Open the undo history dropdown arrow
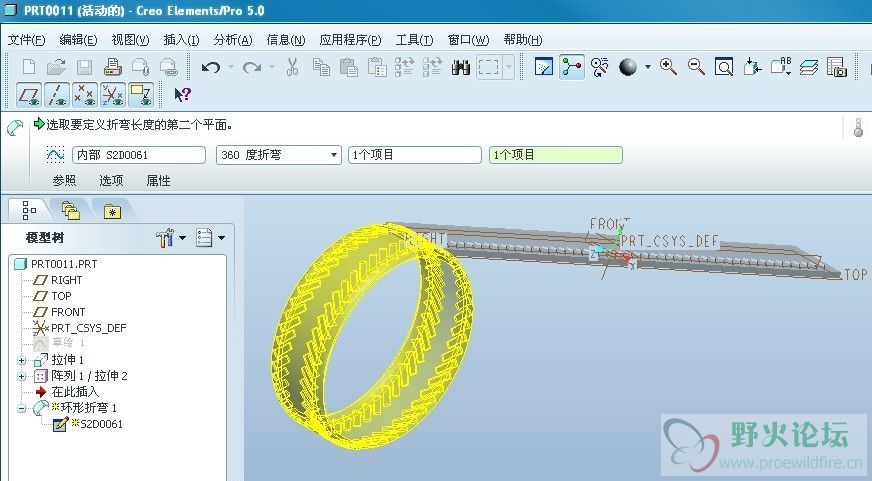Image resolution: width=872 pixels, height=481 pixels. click(x=231, y=67)
